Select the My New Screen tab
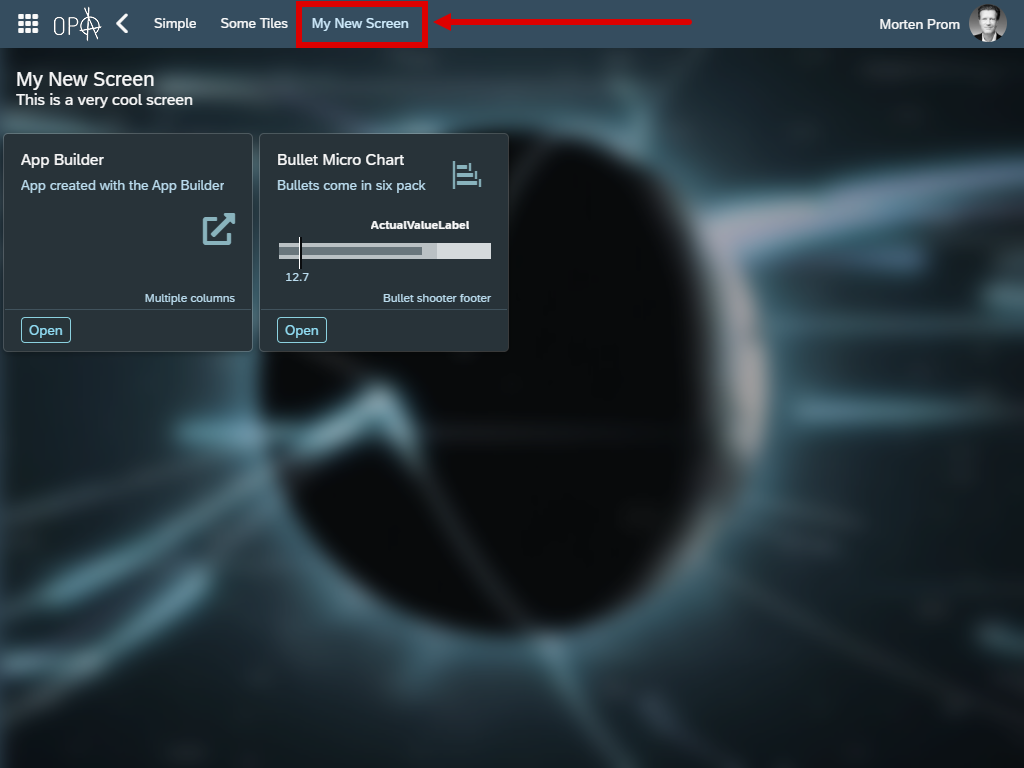Viewport: 1024px width, 768px height. tap(360, 24)
